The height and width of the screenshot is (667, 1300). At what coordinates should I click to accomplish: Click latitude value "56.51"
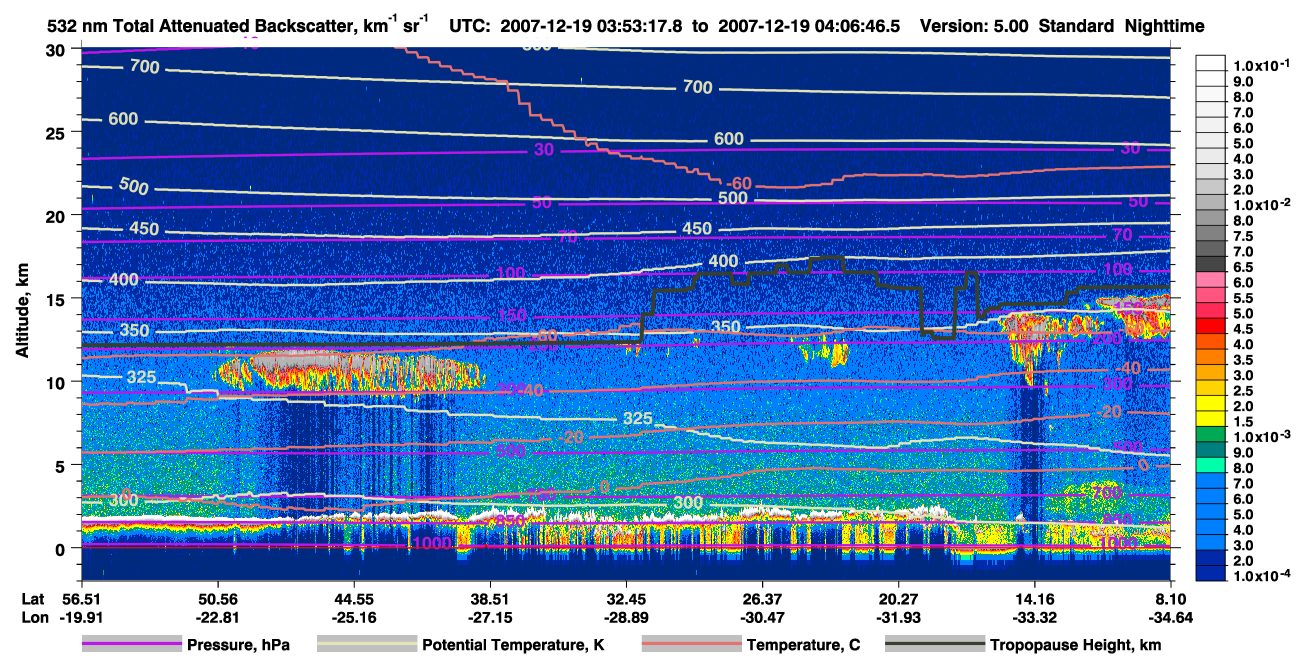coord(81,598)
